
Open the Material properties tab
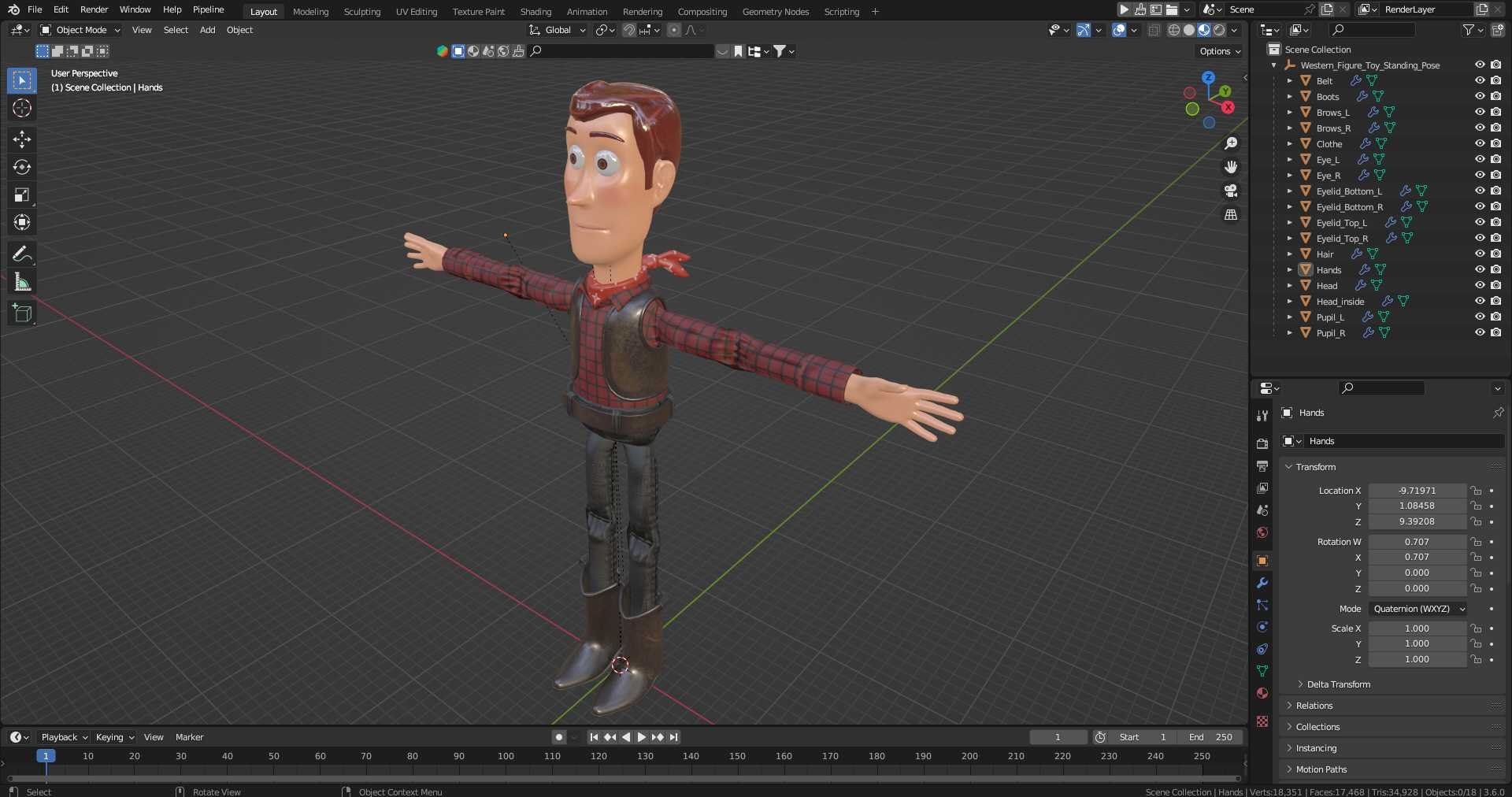1262,693
